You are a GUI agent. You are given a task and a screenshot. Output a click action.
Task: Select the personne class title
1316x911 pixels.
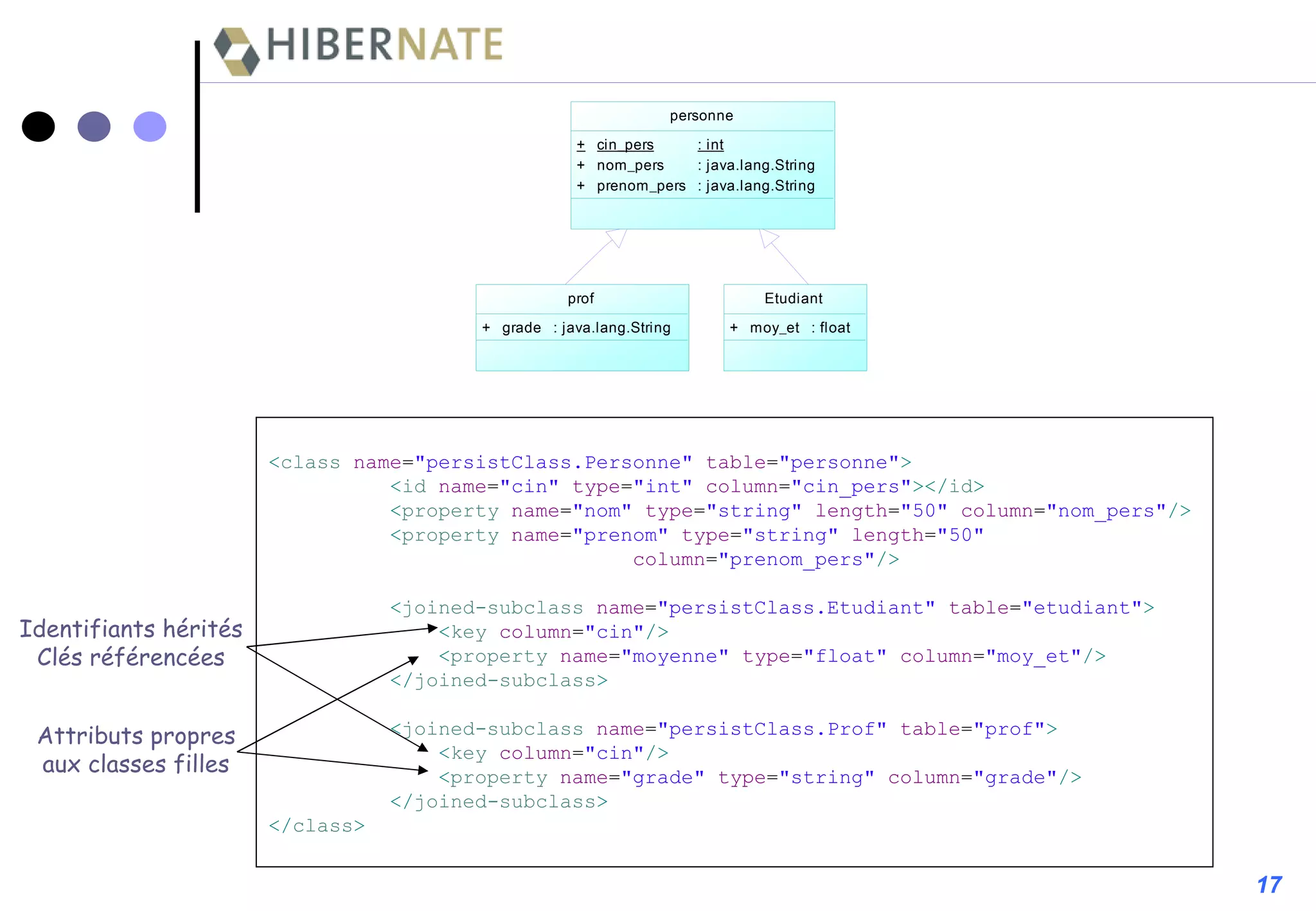(701, 116)
